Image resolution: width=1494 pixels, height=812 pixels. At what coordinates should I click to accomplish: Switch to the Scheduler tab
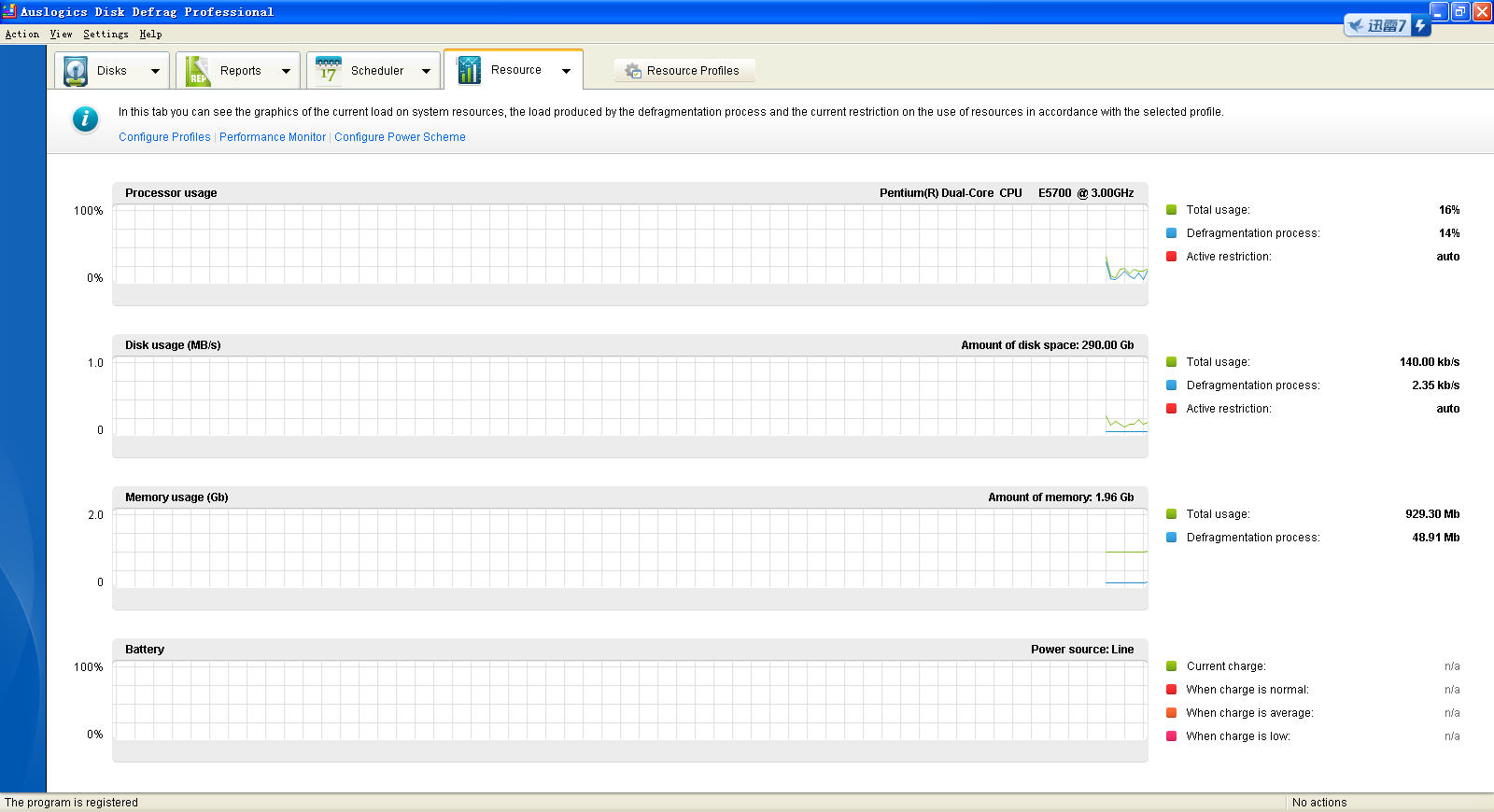pyautogui.click(x=373, y=71)
